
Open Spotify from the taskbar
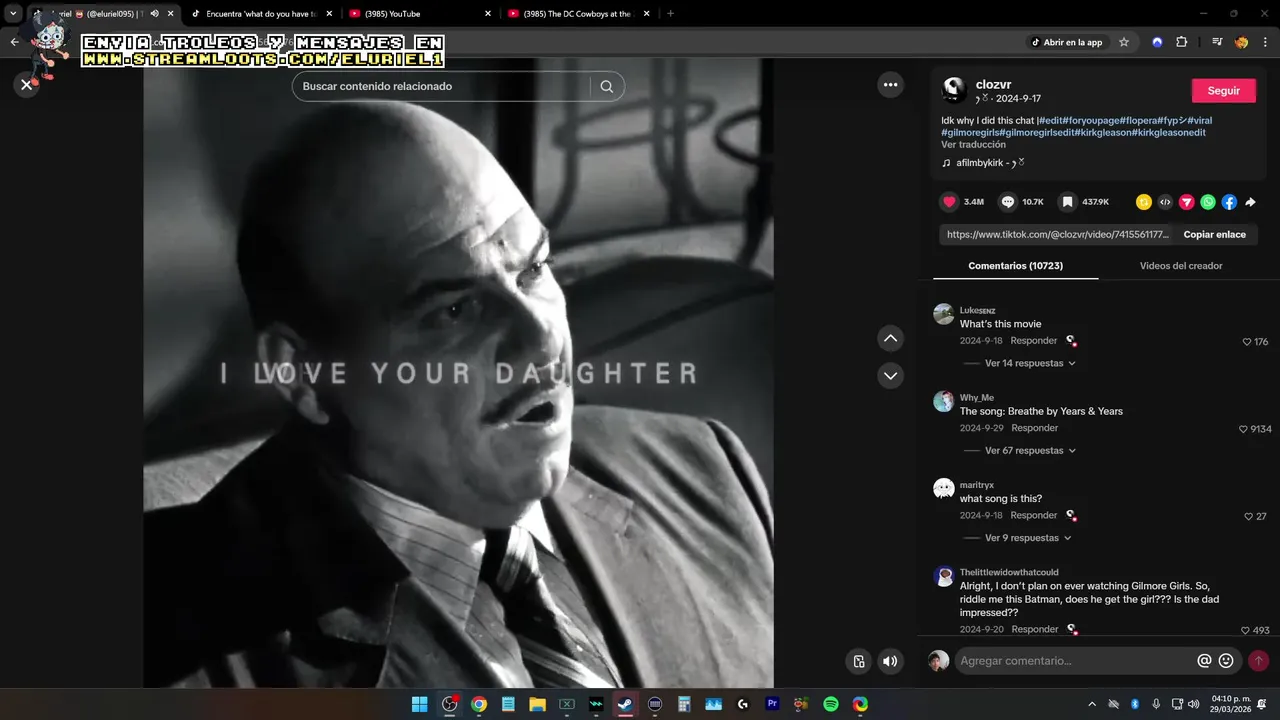(x=831, y=704)
